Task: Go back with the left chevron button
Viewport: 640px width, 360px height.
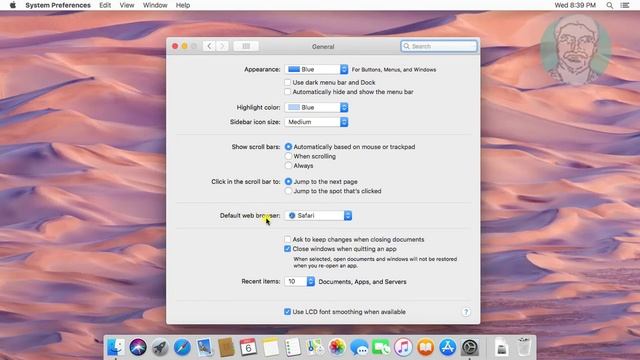Action: (x=209, y=46)
